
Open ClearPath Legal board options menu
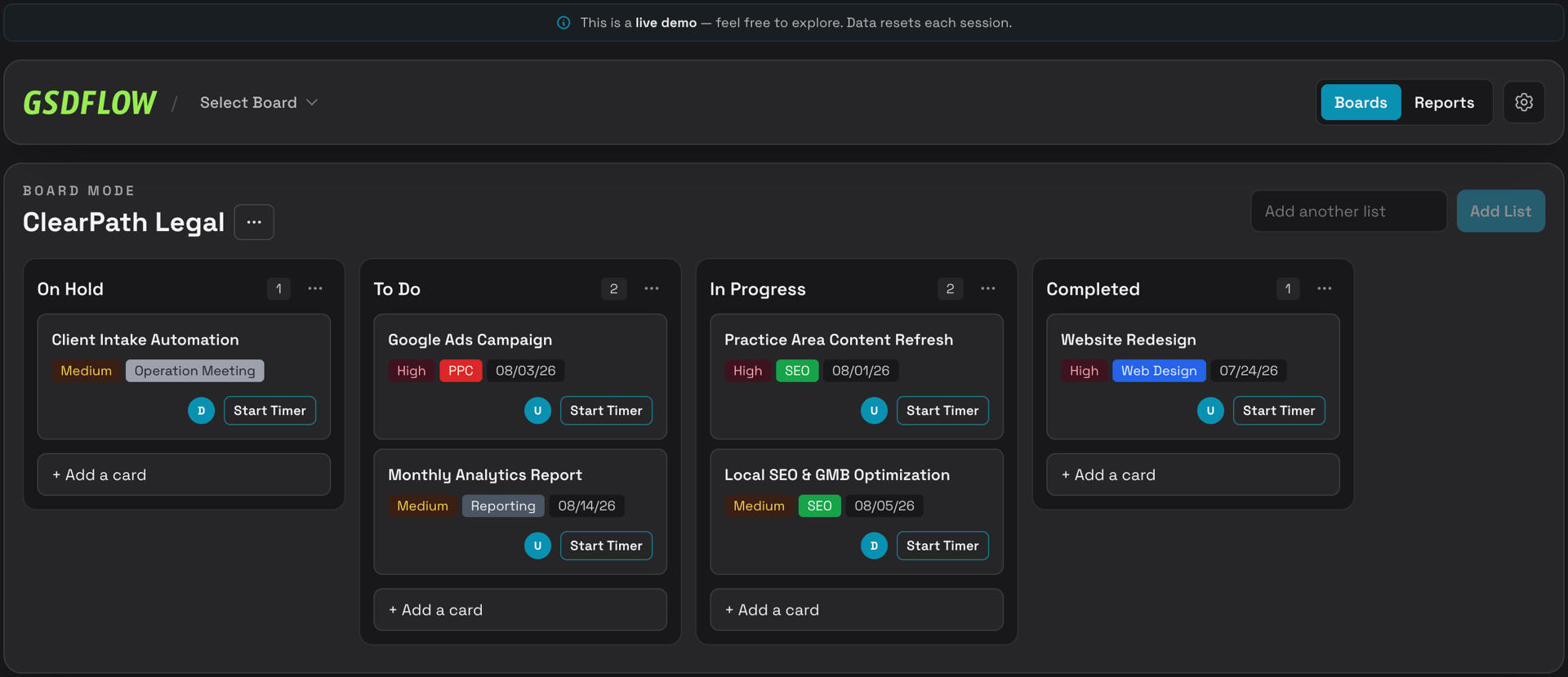click(x=254, y=222)
